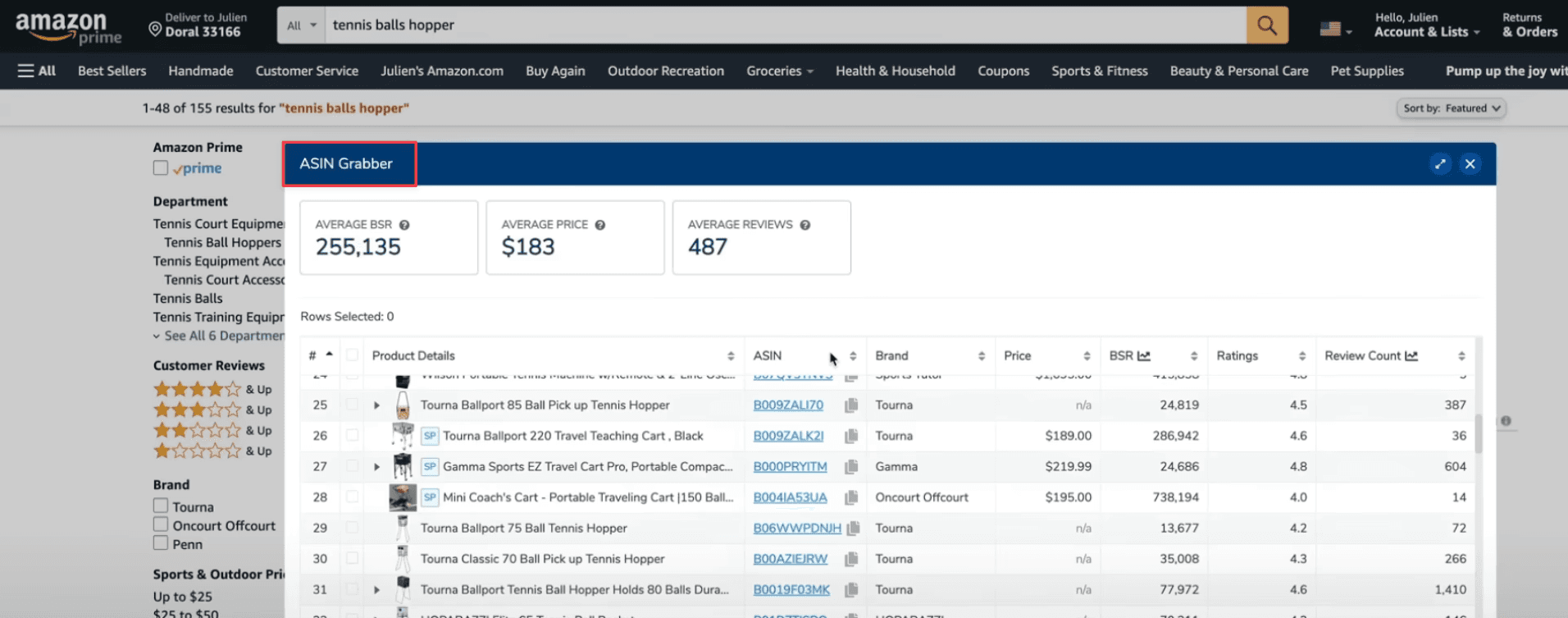Filter by Up to $25 price

pos(182,597)
